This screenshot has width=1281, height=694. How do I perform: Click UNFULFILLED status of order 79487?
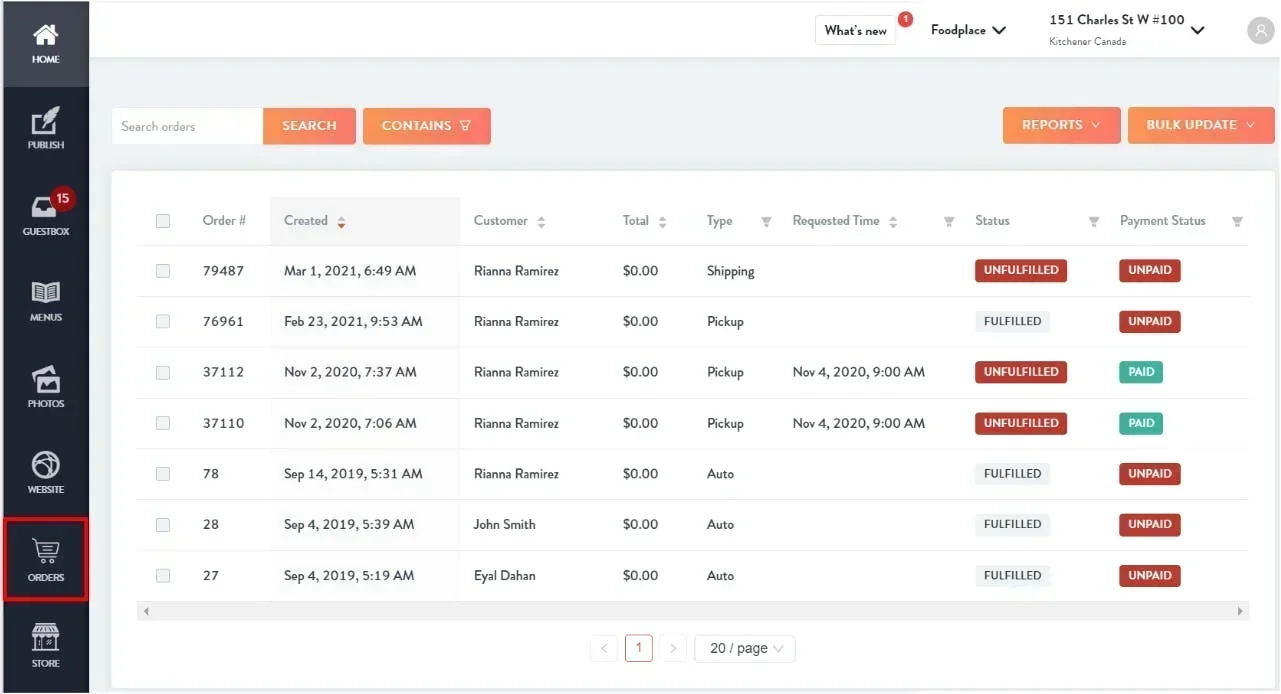pyautogui.click(x=1021, y=271)
